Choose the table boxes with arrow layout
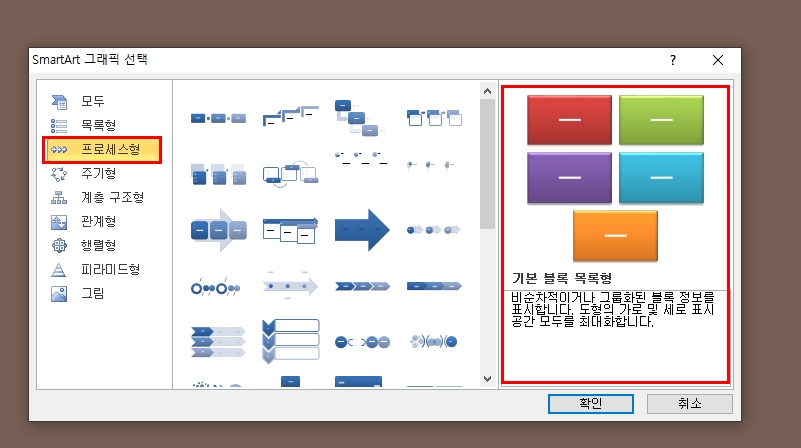The image size is (801, 448). click(290, 230)
